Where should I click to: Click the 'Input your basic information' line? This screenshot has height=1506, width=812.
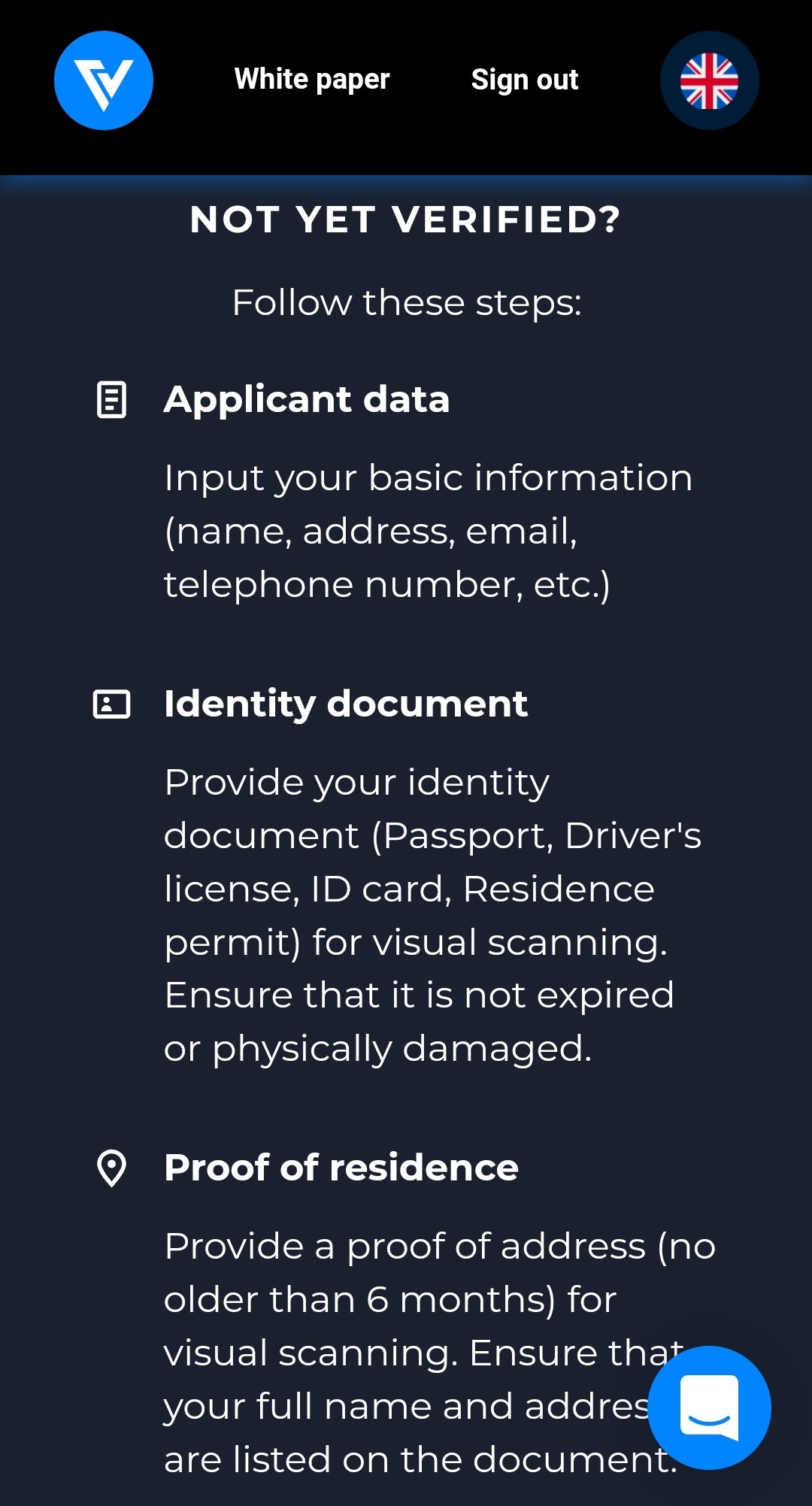point(428,478)
